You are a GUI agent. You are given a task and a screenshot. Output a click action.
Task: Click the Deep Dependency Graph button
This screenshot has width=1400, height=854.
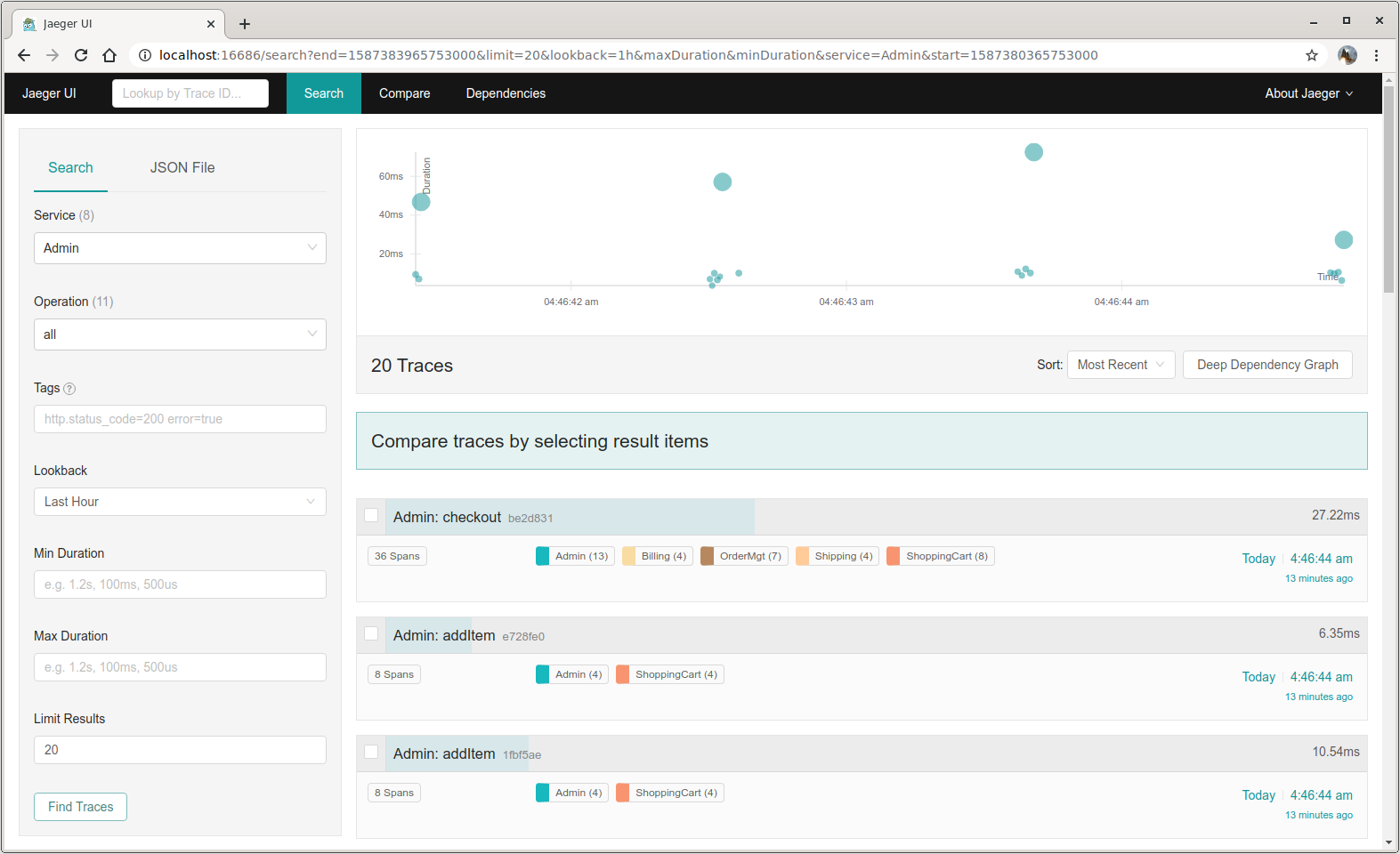1266,365
